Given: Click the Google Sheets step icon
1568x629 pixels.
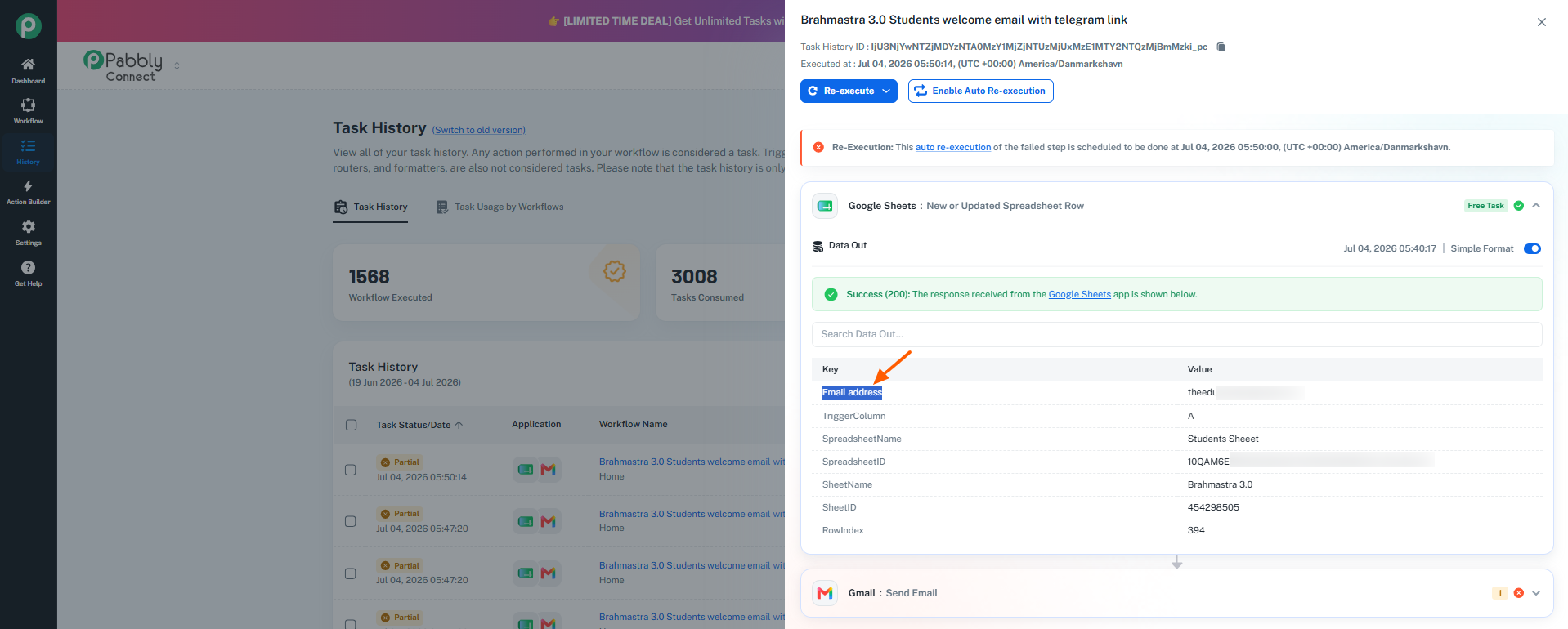Looking at the screenshot, I should click(x=825, y=206).
